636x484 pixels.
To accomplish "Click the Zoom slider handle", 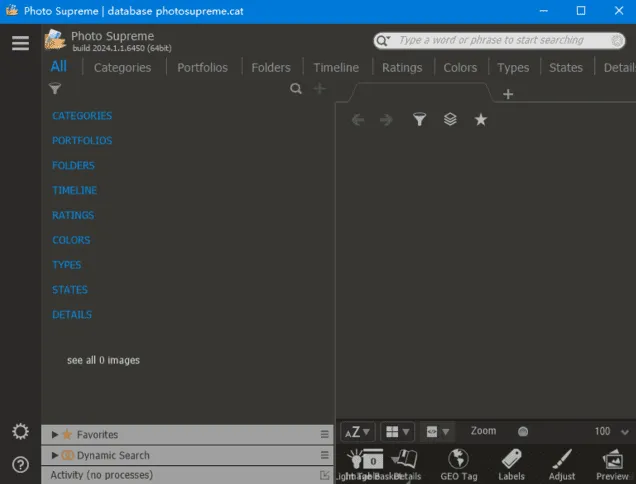I will (x=523, y=432).
